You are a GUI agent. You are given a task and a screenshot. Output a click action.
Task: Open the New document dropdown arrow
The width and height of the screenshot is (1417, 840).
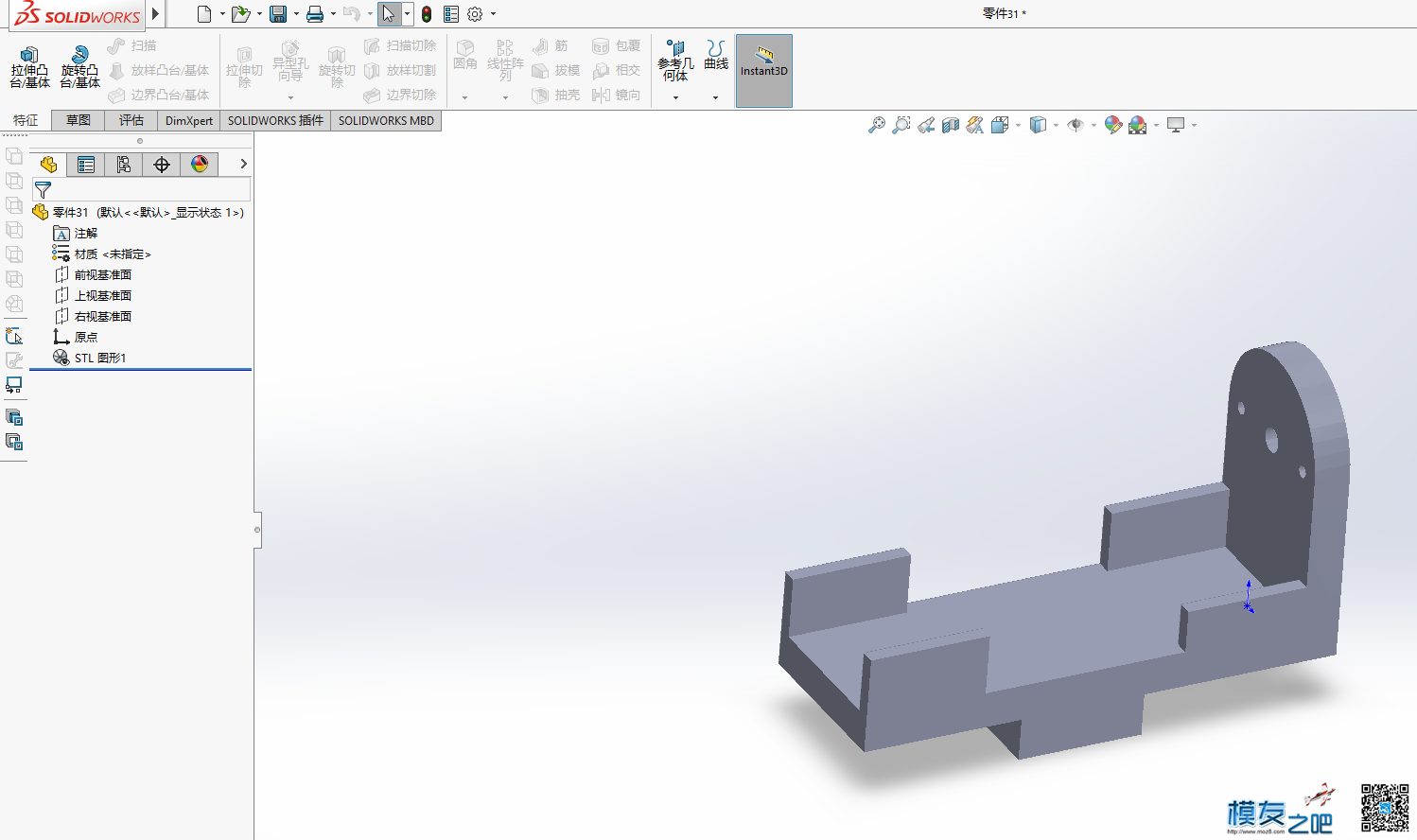pyautogui.click(x=222, y=14)
